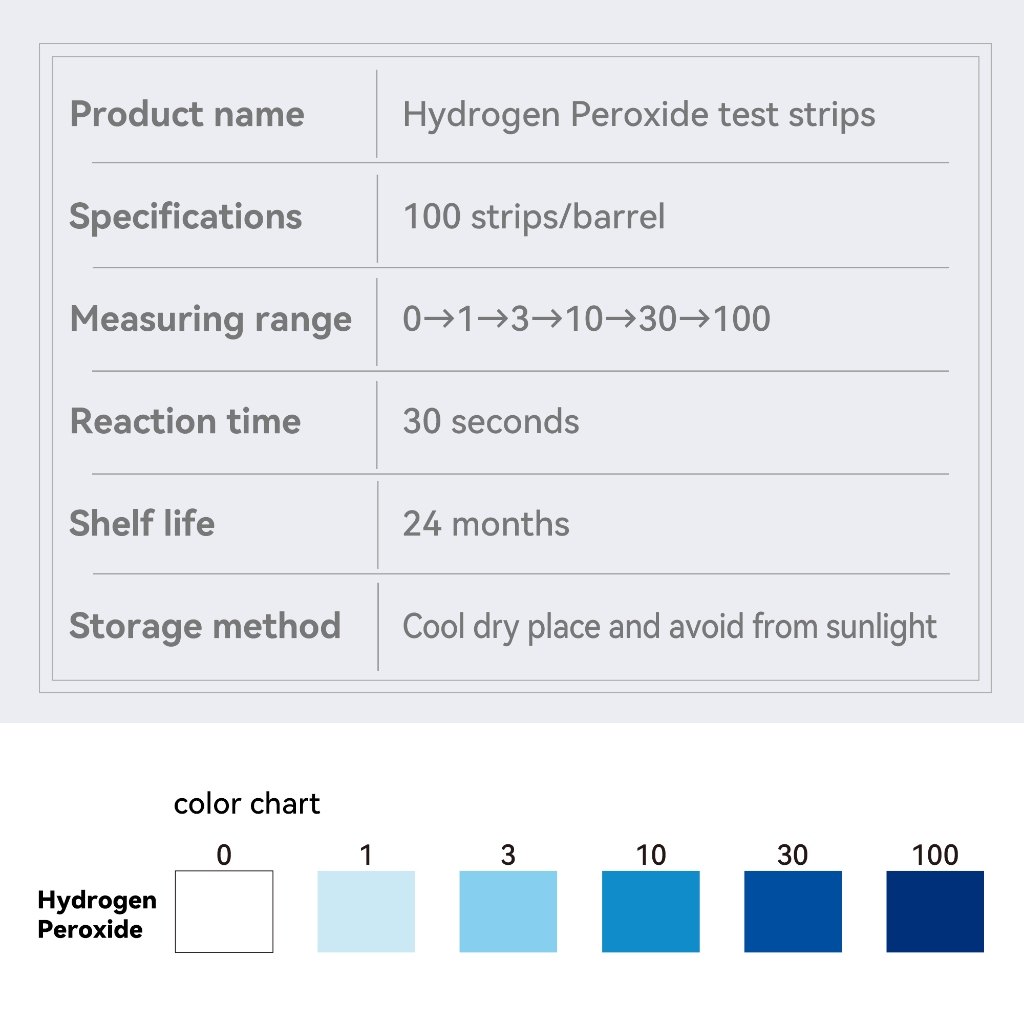Select the 'Specifications' row label

(186, 217)
